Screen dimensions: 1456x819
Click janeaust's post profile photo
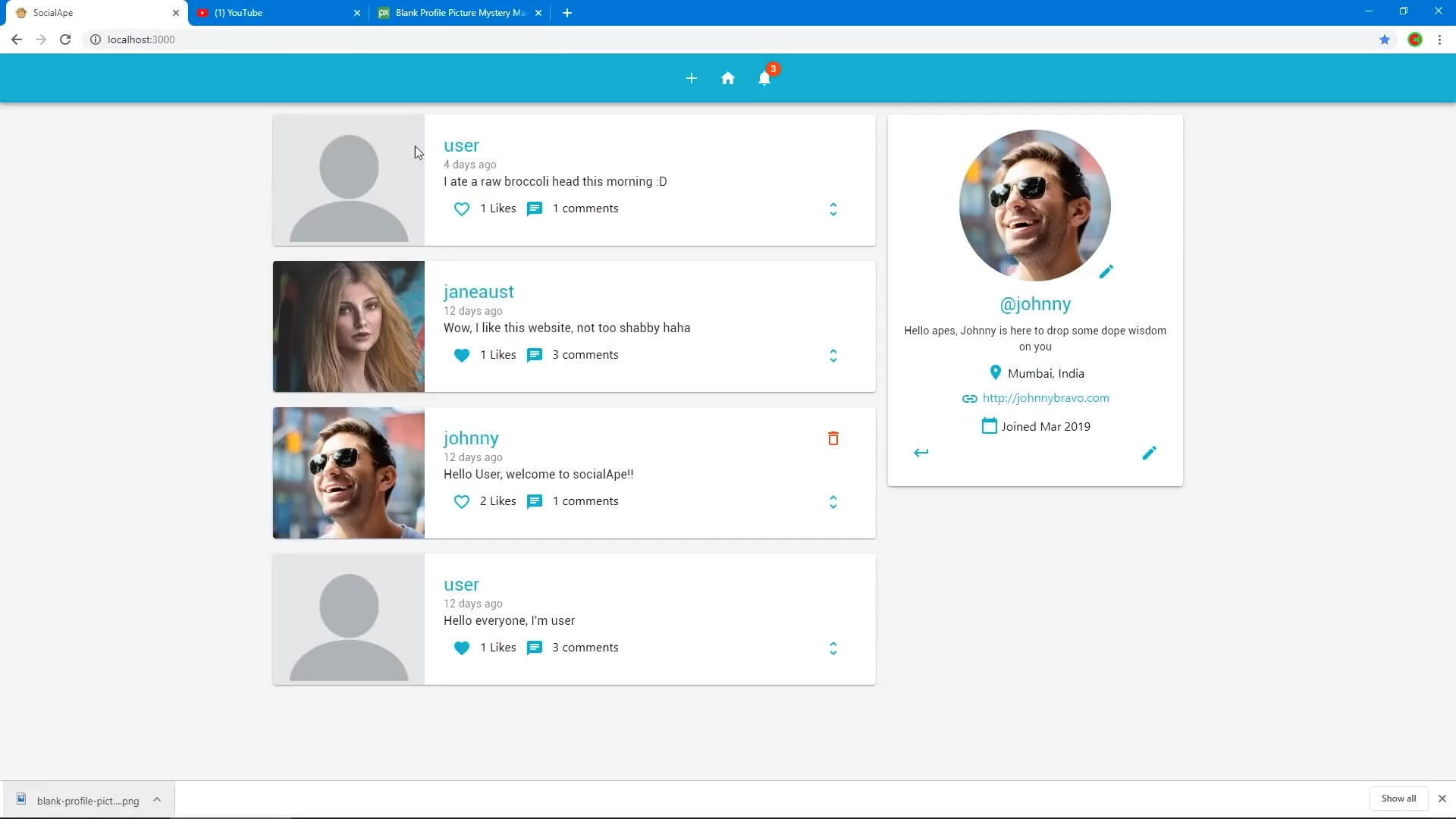click(x=349, y=327)
